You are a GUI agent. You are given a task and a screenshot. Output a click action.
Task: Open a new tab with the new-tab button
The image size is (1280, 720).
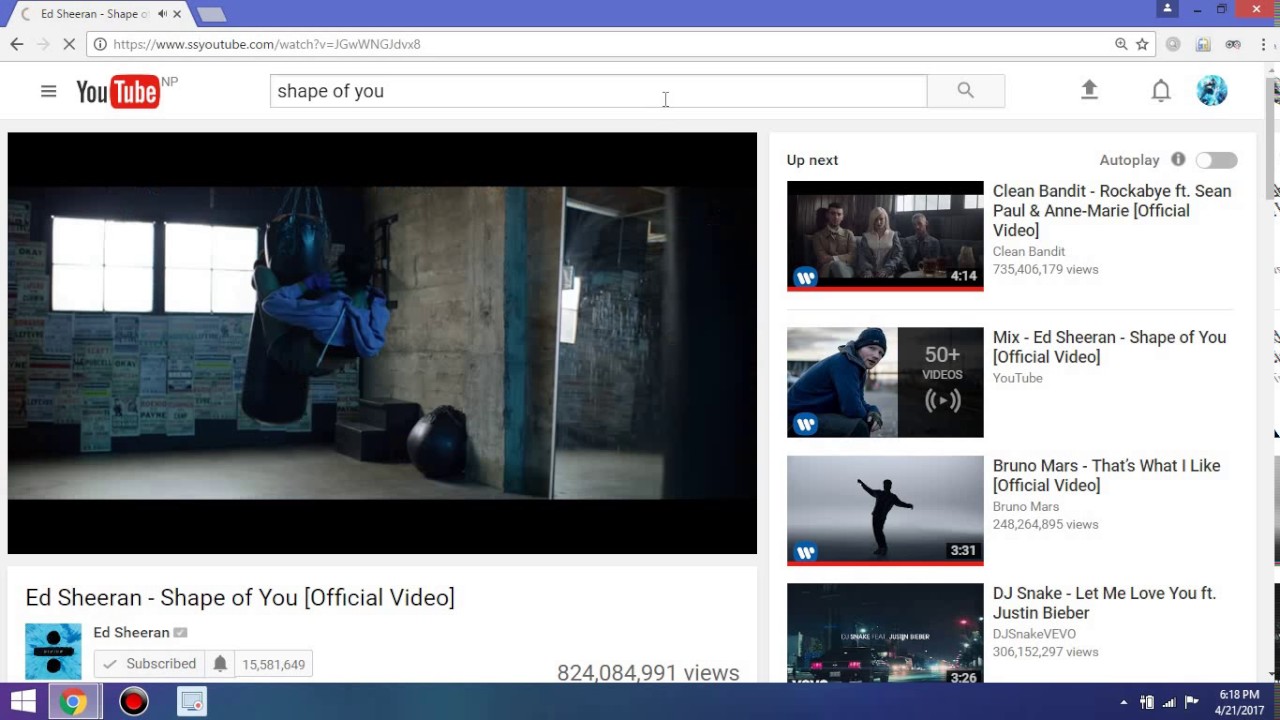211,15
